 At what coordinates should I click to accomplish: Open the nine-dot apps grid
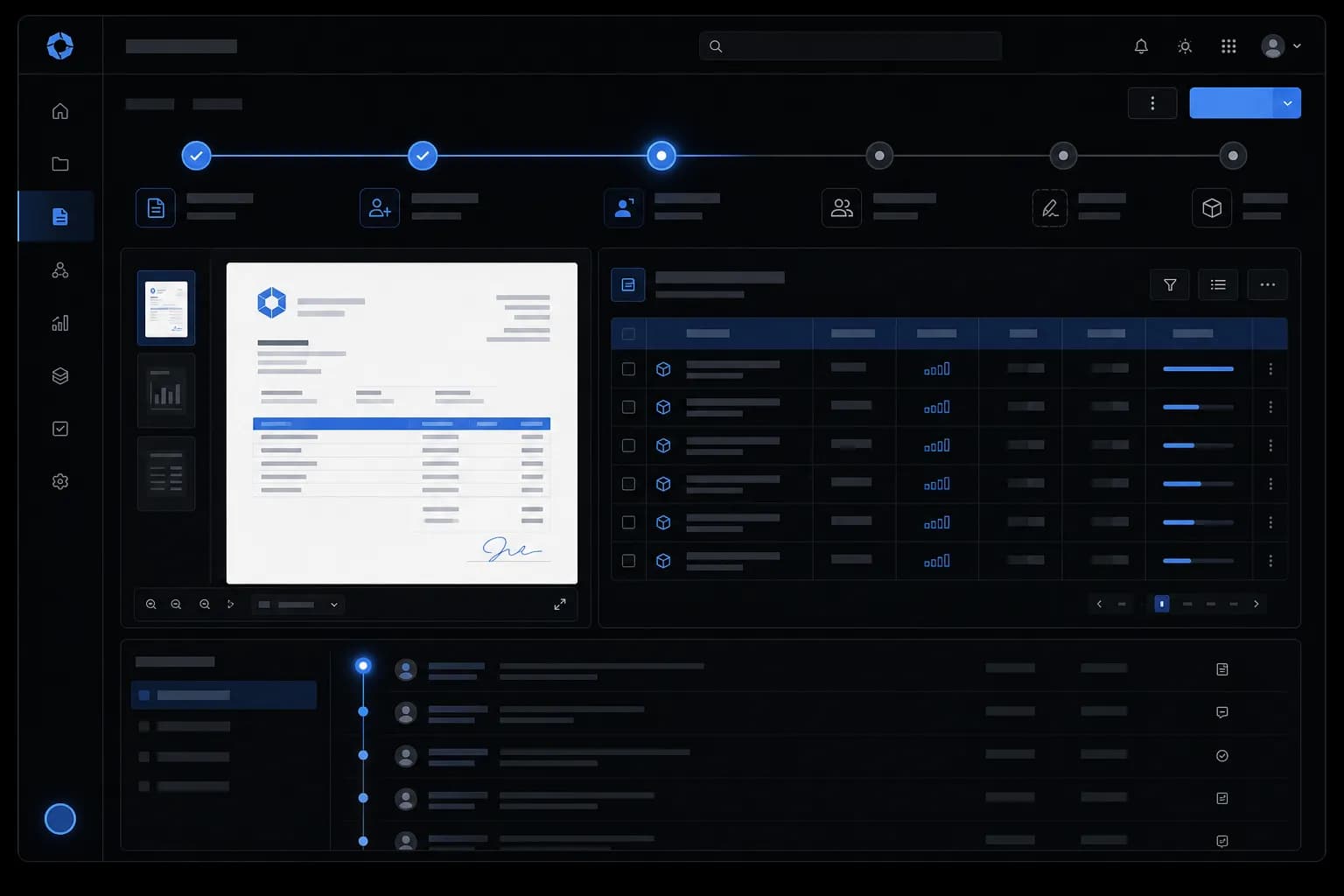pyautogui.click(x=1228, y=46)
